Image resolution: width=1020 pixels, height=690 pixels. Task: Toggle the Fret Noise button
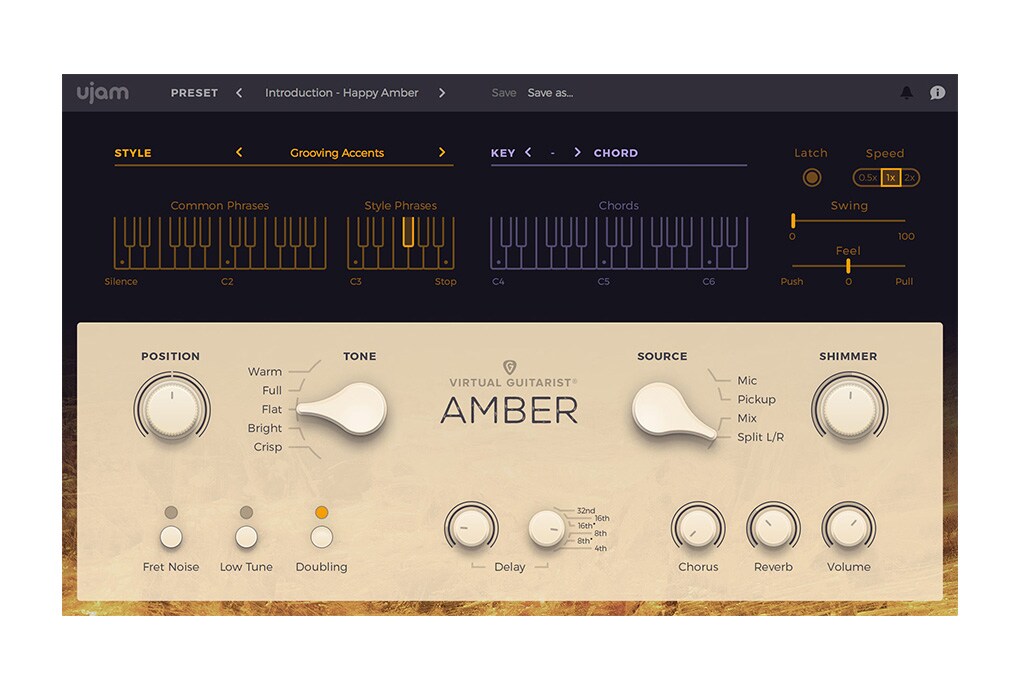click(x=171, y=537)
